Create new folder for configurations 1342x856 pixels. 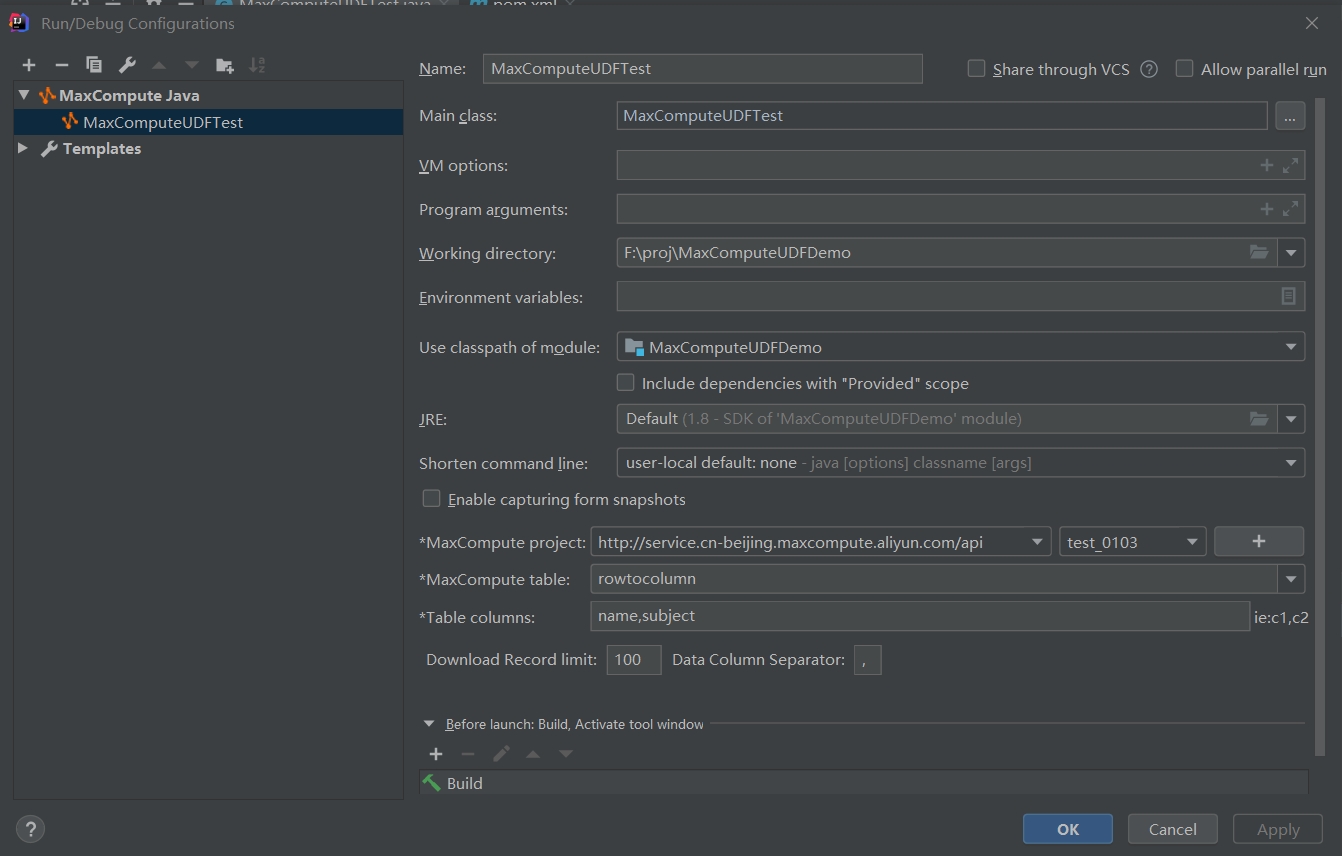tap(225, 65)
